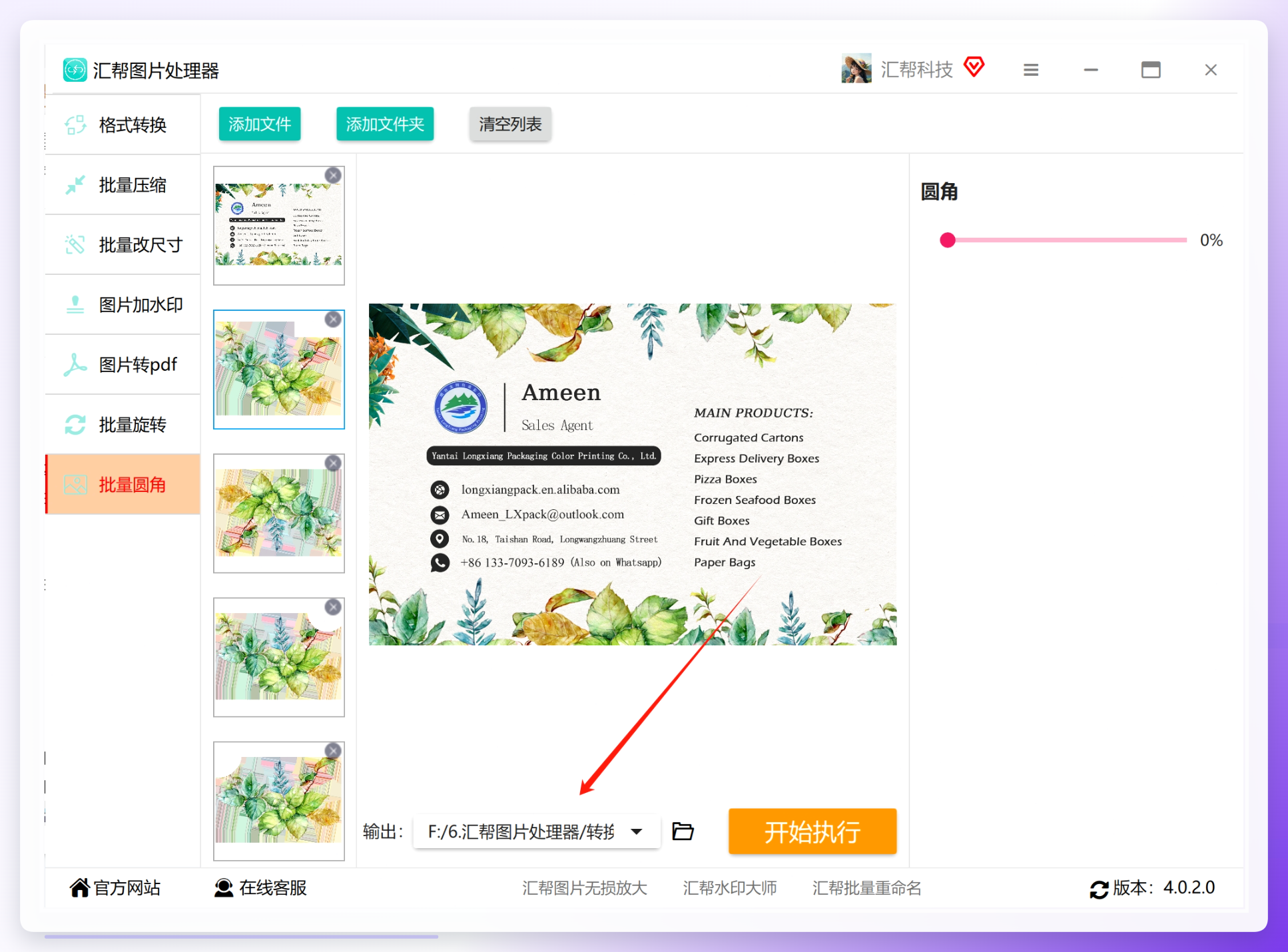Select the 批量圆角 tab
Screen dimensions: 1288x952
[x=123, y=485]
